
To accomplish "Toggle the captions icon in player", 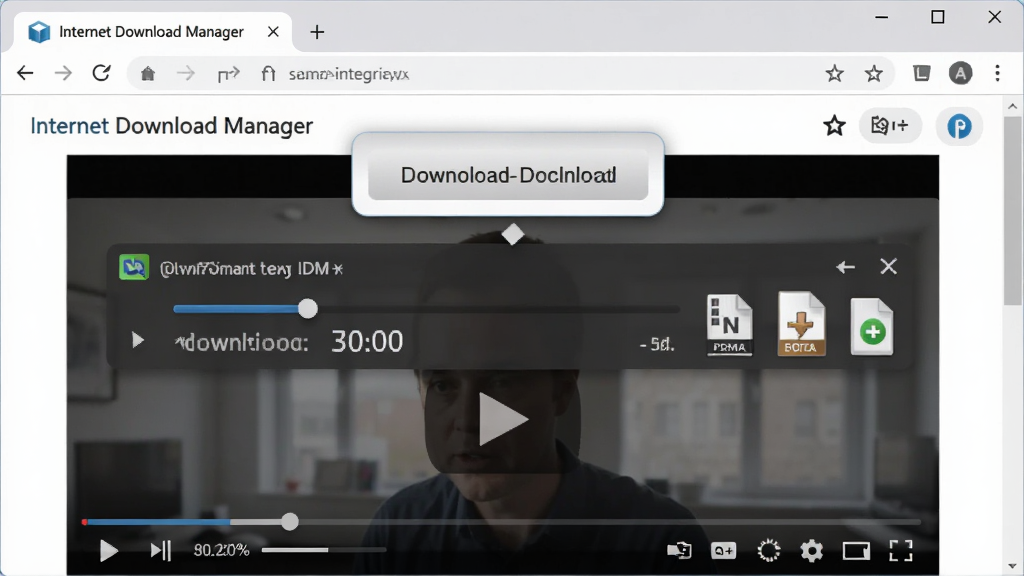I will 723,551.
